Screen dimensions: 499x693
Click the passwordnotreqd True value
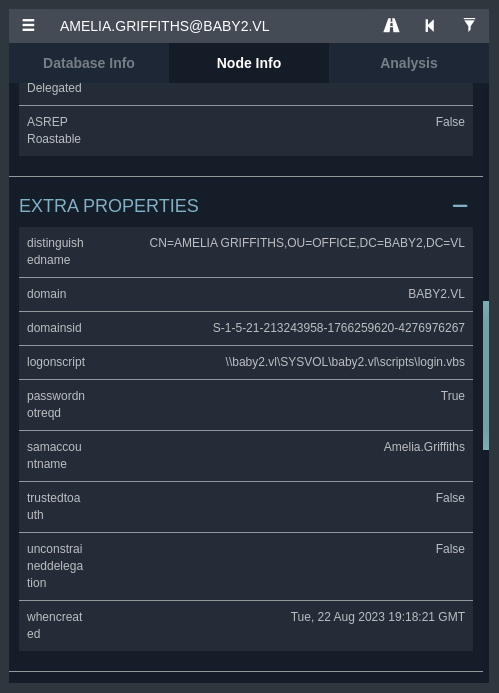pos(453,396)
